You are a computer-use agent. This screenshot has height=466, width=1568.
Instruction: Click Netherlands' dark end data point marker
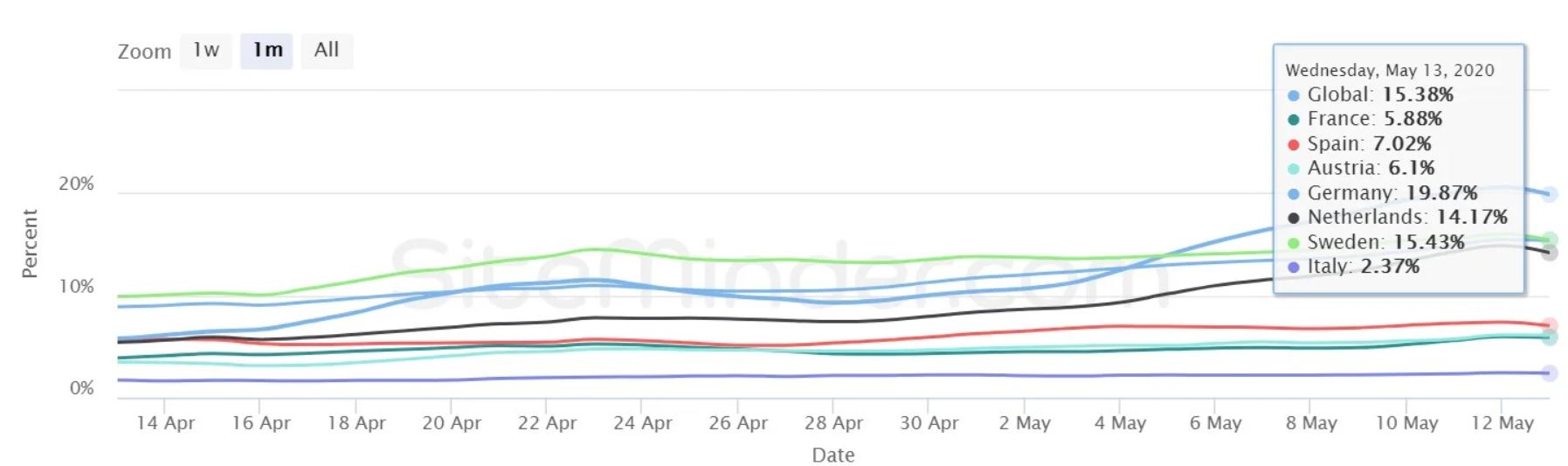1549,254
